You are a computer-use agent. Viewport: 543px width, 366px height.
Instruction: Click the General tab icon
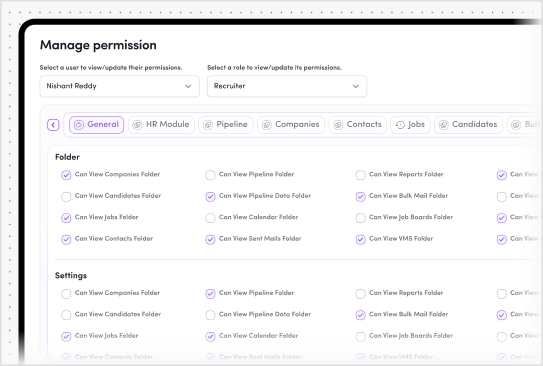(x=79, y=125)
